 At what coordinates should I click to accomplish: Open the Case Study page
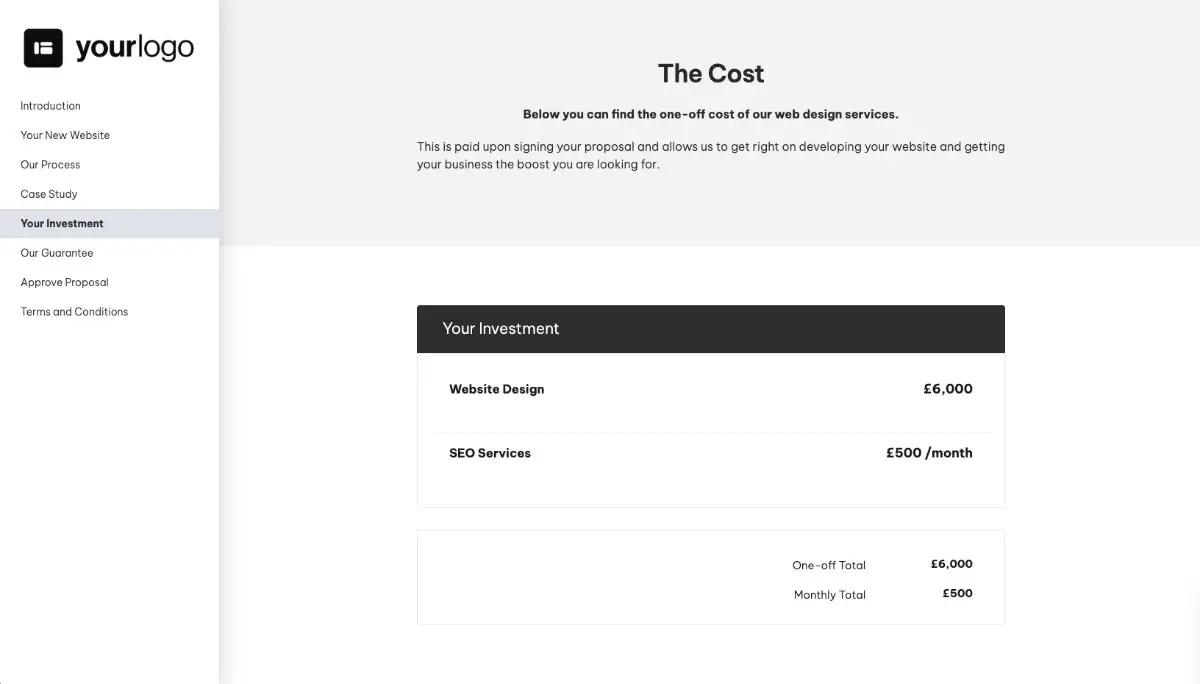[49, 194]
